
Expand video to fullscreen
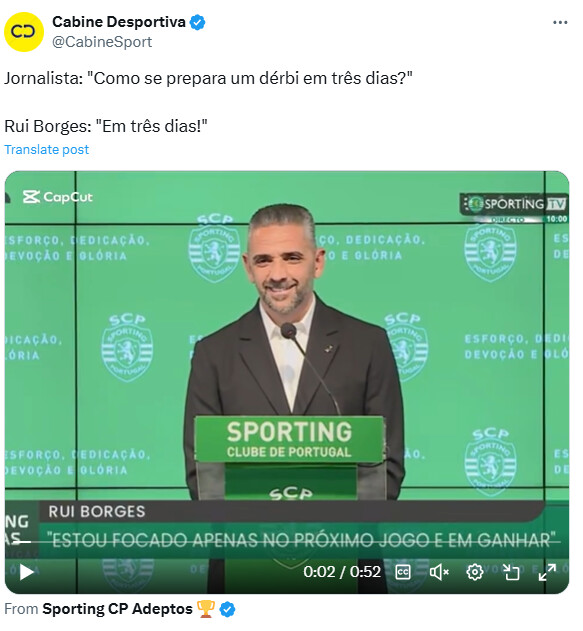[547, 572]
